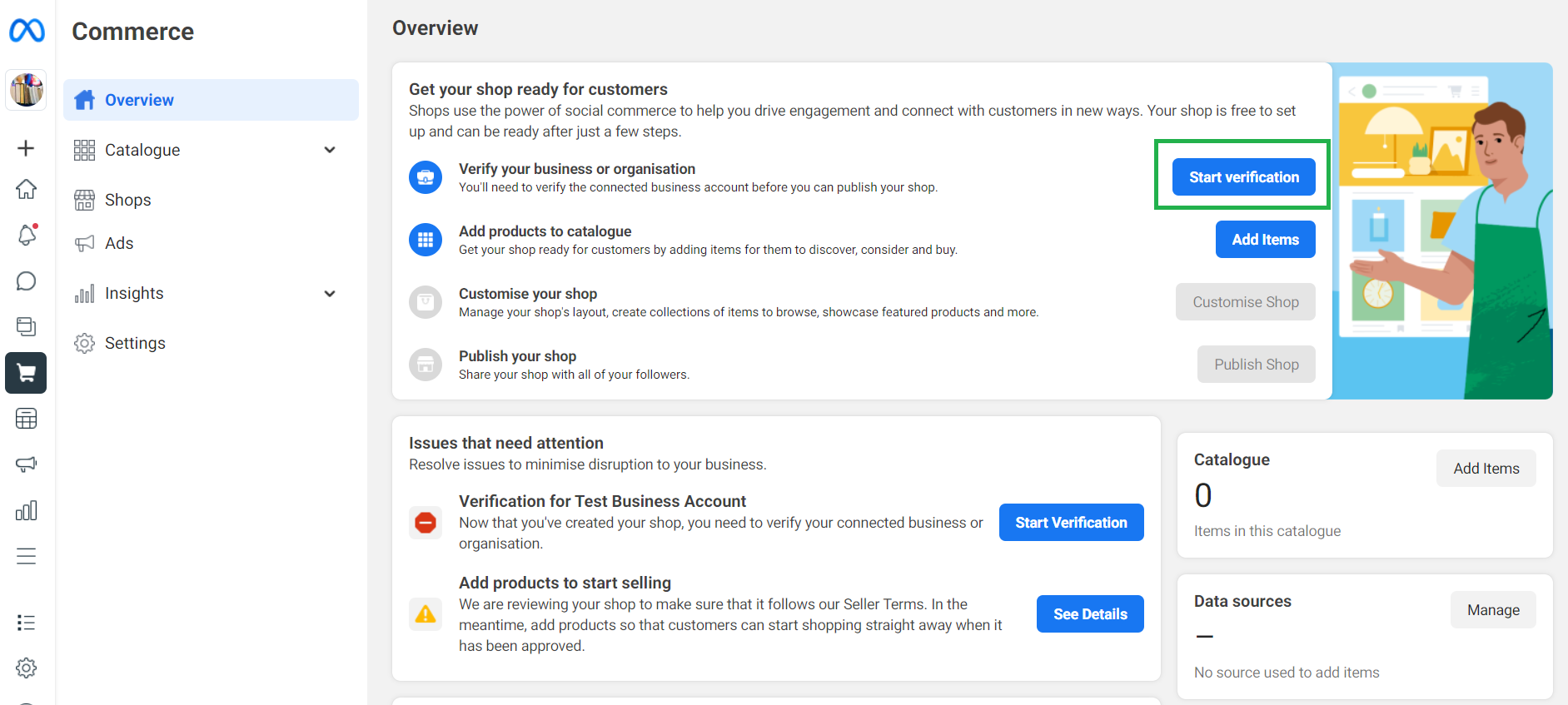Click the verify business briefcase icon
This screenshot has width=1568, height=705.
(x=426, y=177)
